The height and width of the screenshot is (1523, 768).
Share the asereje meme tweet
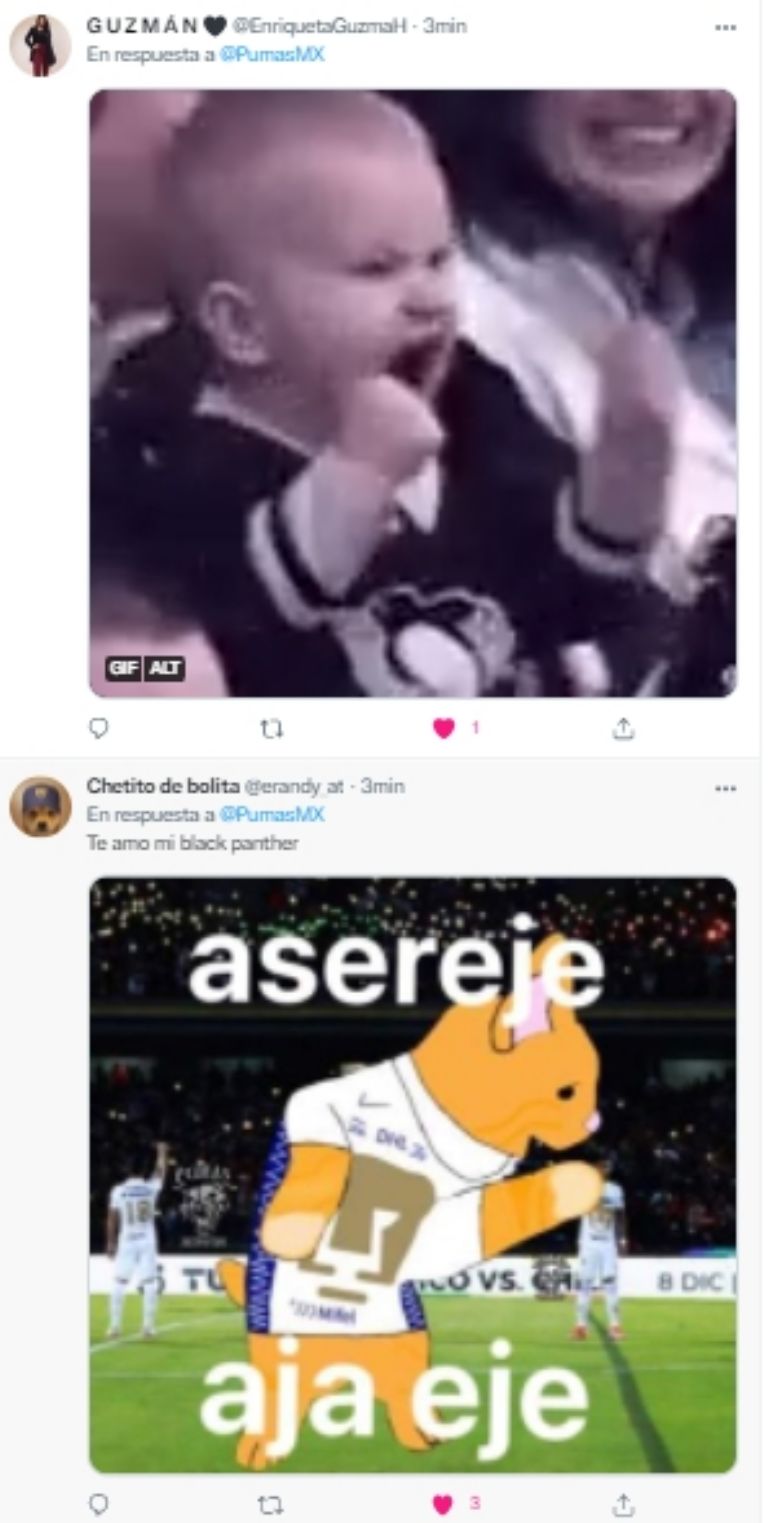point(623,1503)
